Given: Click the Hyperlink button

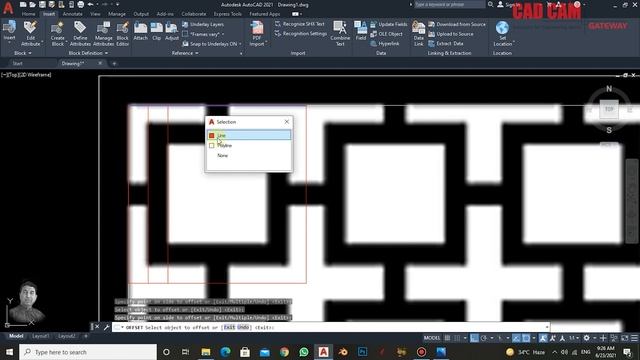Looking at the screenshot, I should 384,43.
